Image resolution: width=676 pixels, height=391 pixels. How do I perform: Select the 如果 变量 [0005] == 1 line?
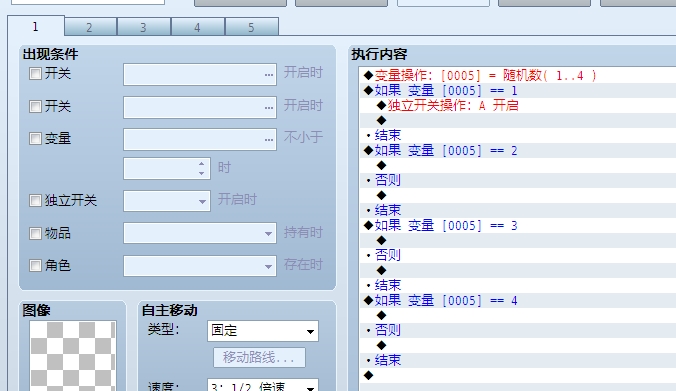(x=517, y=91)
